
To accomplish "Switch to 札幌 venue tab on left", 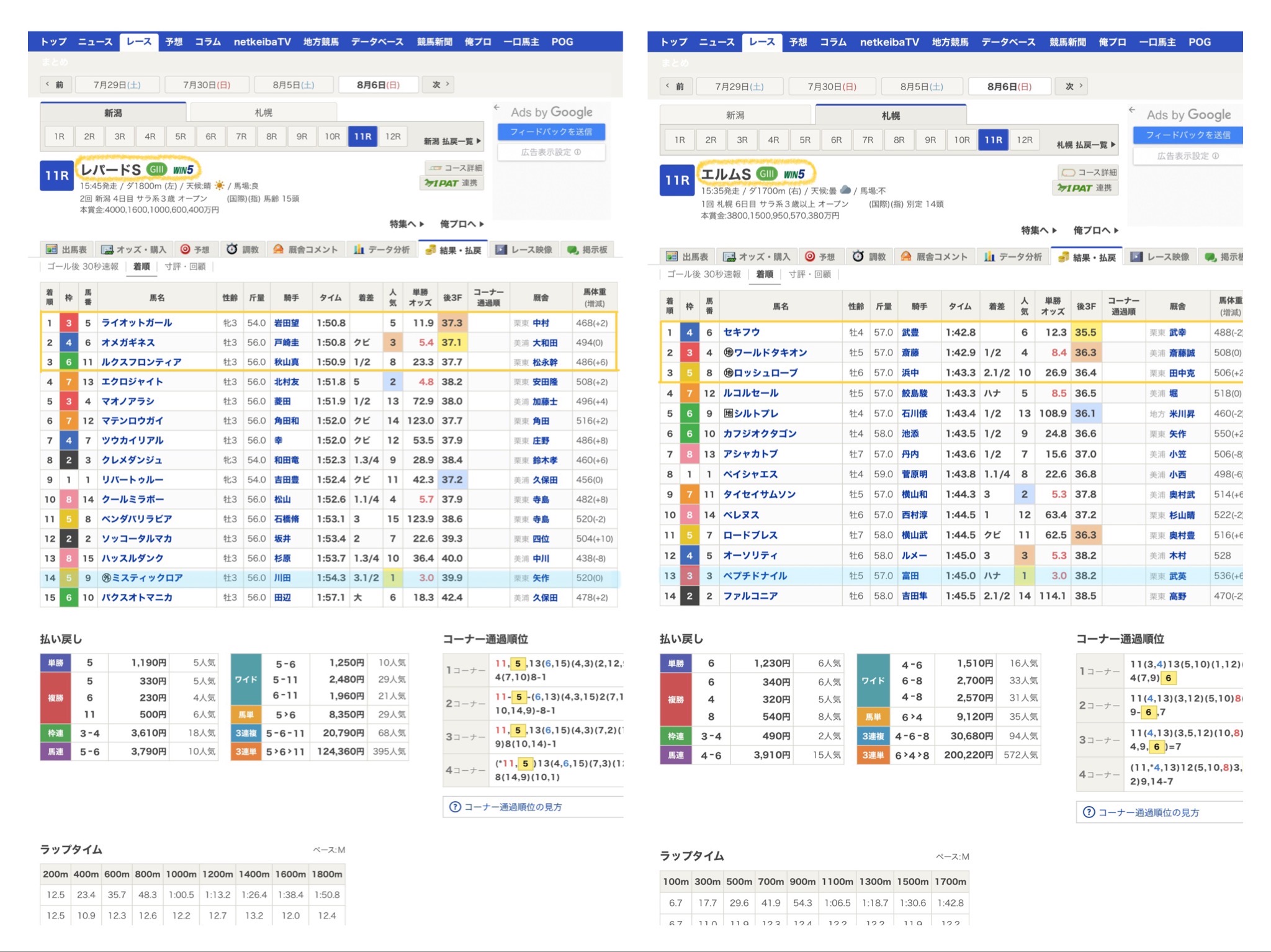I will tap(263, 112).
